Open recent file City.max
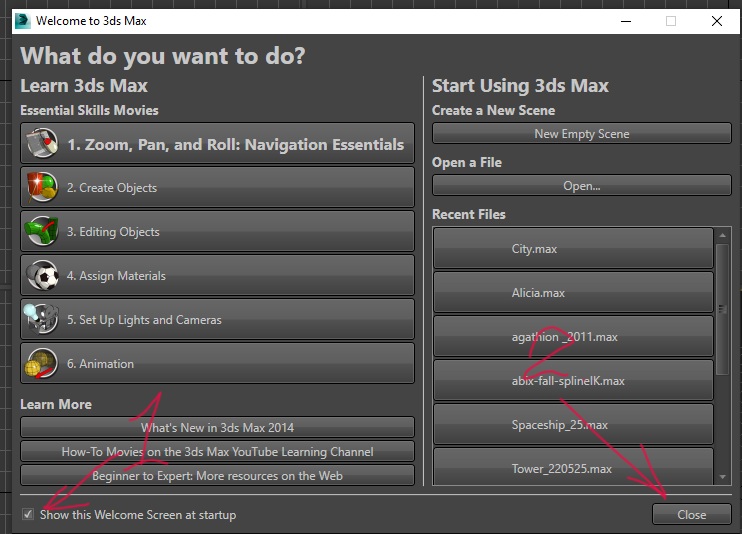The height and width of the screenshot is (534, 742). 573,249
